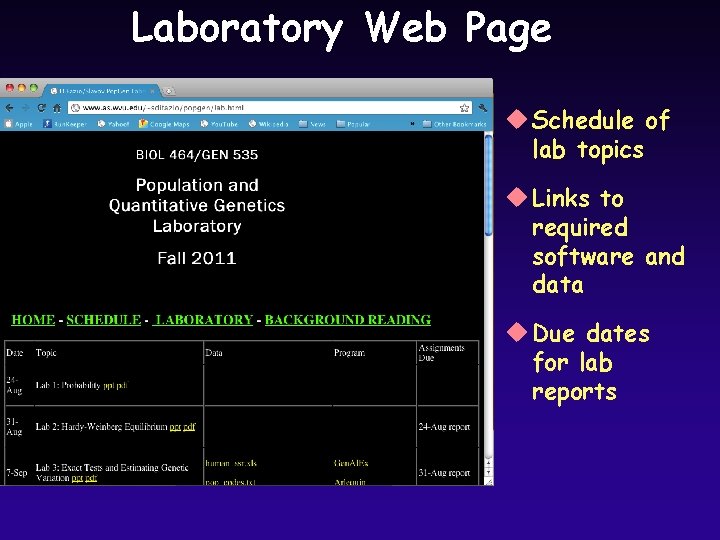Open the RunKeeper bookmark
This screenshot has height=540, width=720.
65,124
